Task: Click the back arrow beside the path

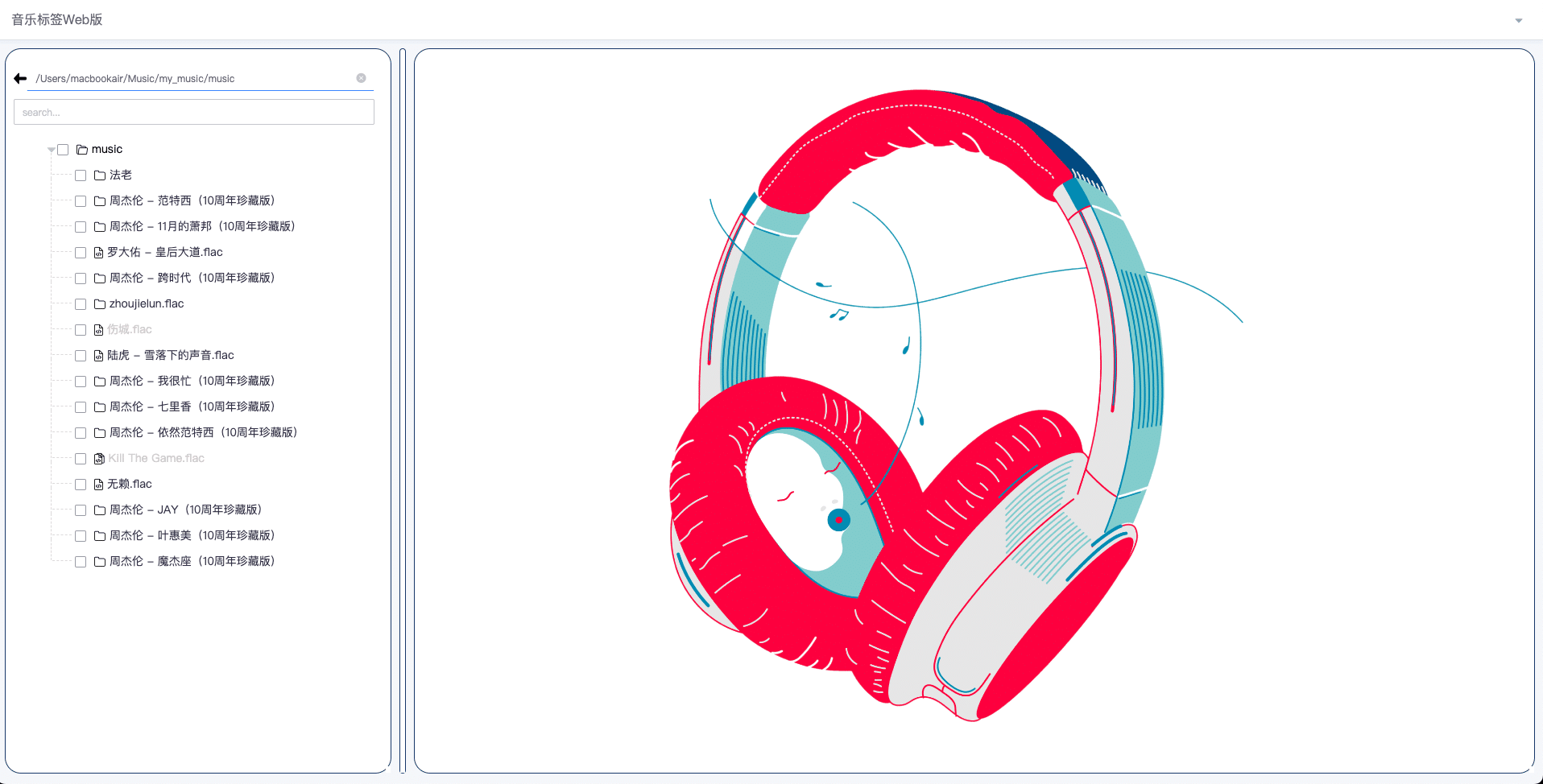Action: point(21,78)
